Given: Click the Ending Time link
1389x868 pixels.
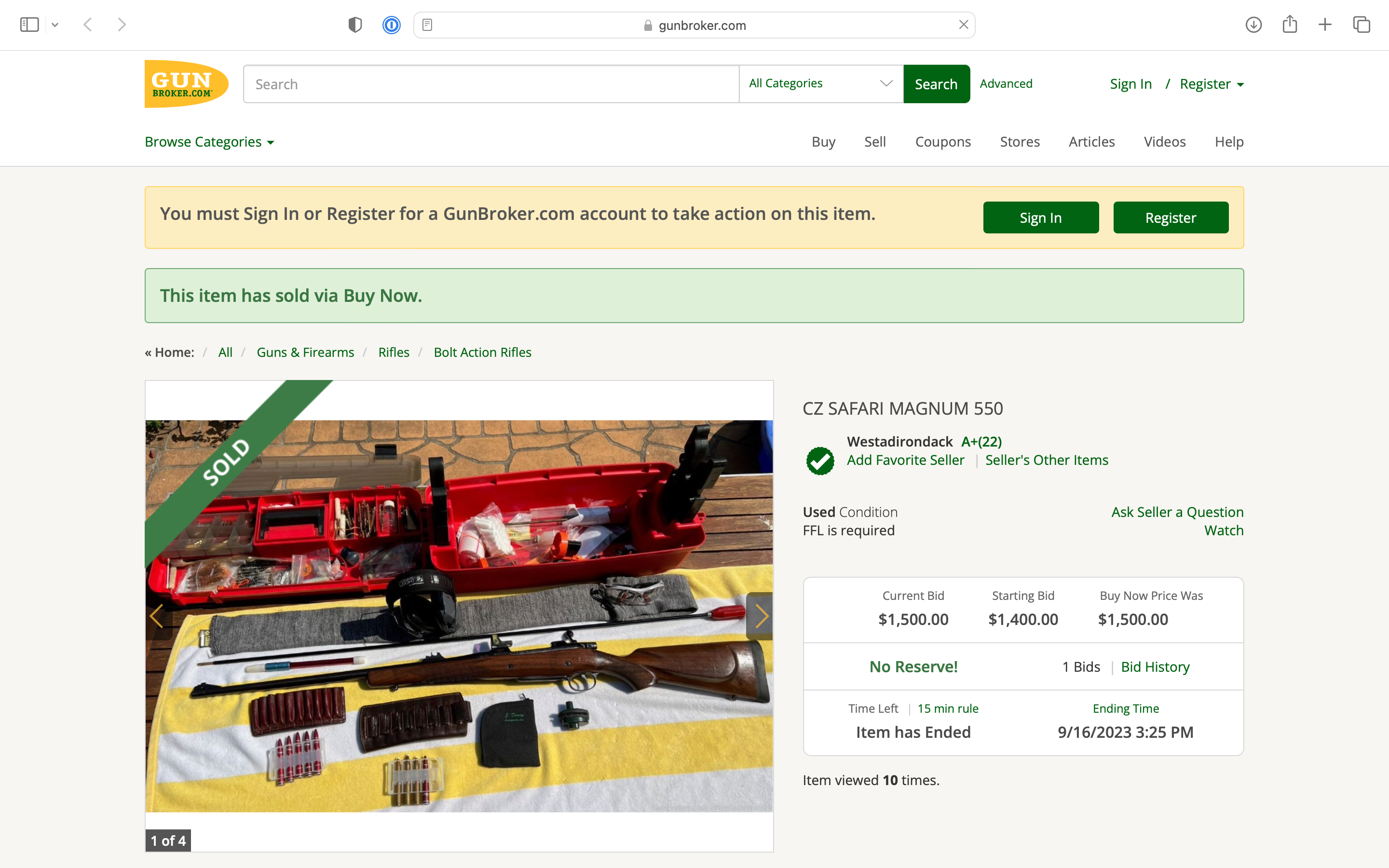Looking at the screenshot, I should click(1126, 708).
